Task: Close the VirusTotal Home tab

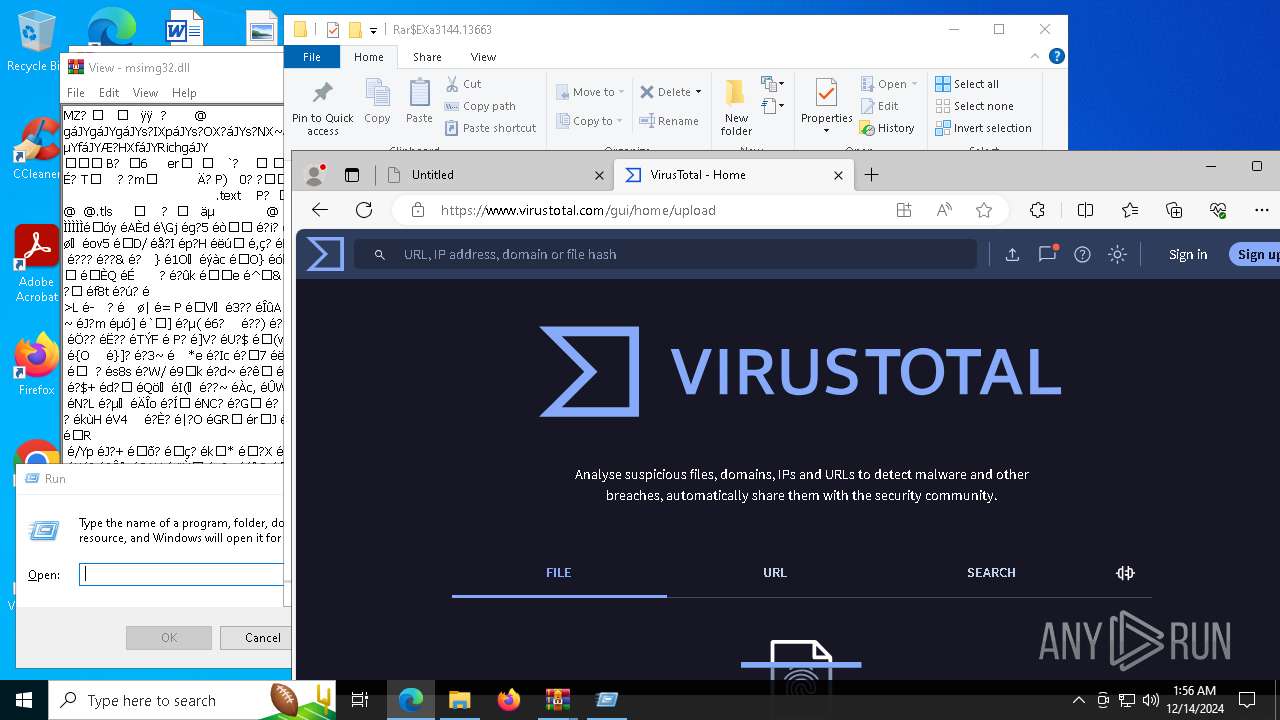Action: [839, 174]
